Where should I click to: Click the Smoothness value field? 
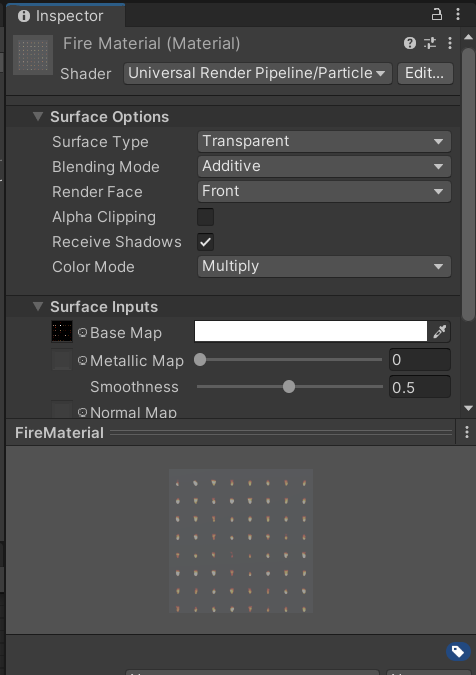pos(420,387)
